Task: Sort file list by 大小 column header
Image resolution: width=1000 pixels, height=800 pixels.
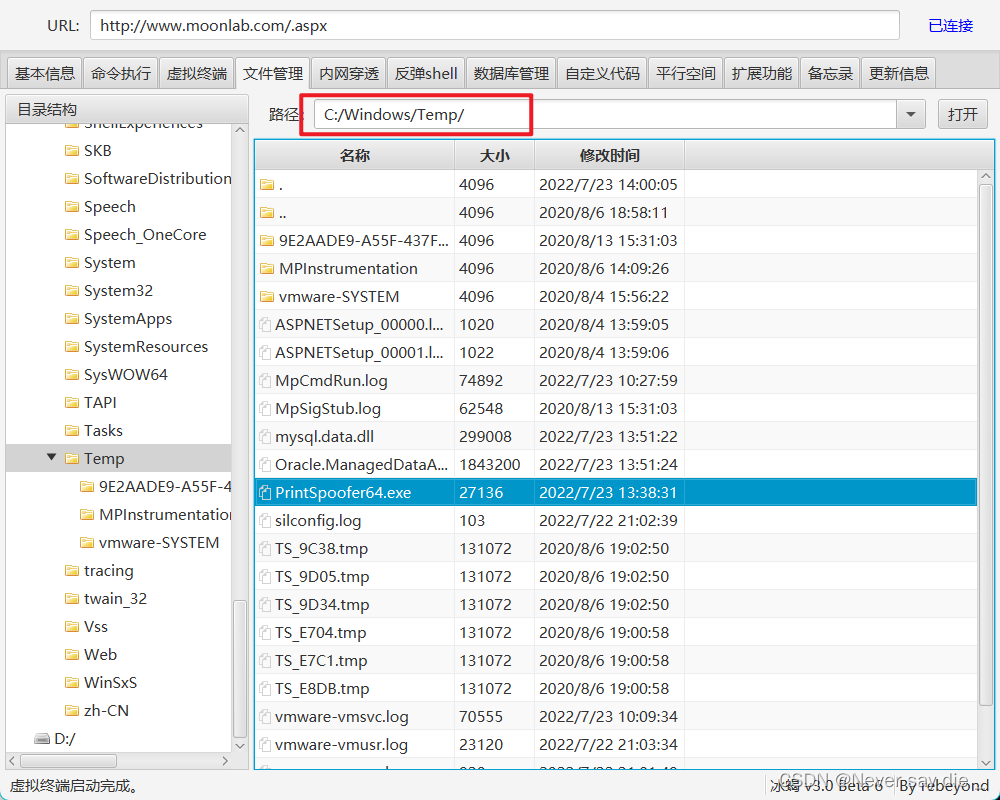Action: [494, 156]
